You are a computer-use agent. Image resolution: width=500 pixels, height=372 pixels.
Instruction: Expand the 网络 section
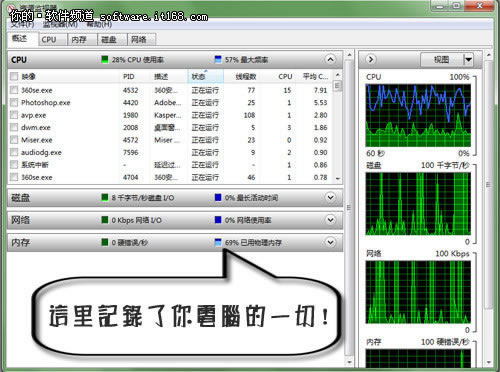coord(330,220)
